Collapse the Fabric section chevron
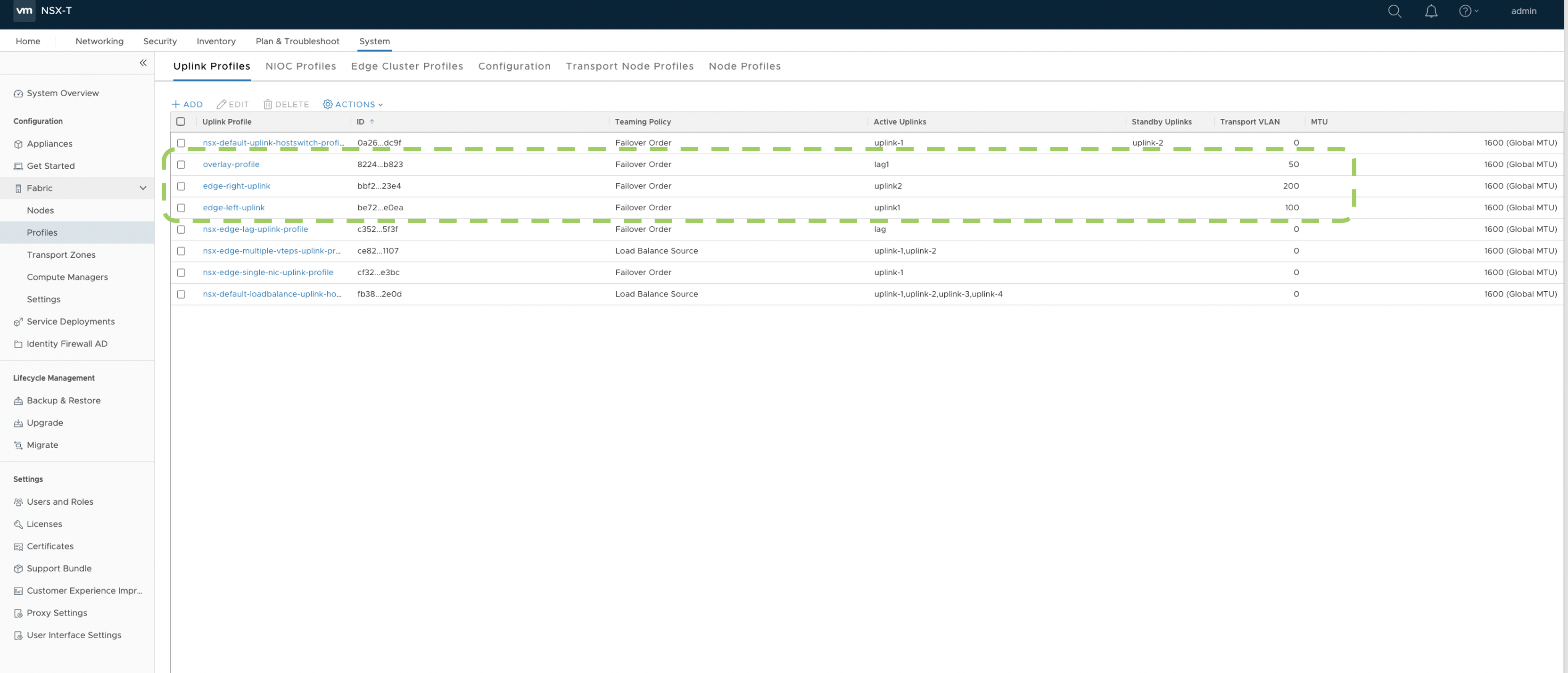Viewport: 1568px width, 673px height. coord(143,188)
